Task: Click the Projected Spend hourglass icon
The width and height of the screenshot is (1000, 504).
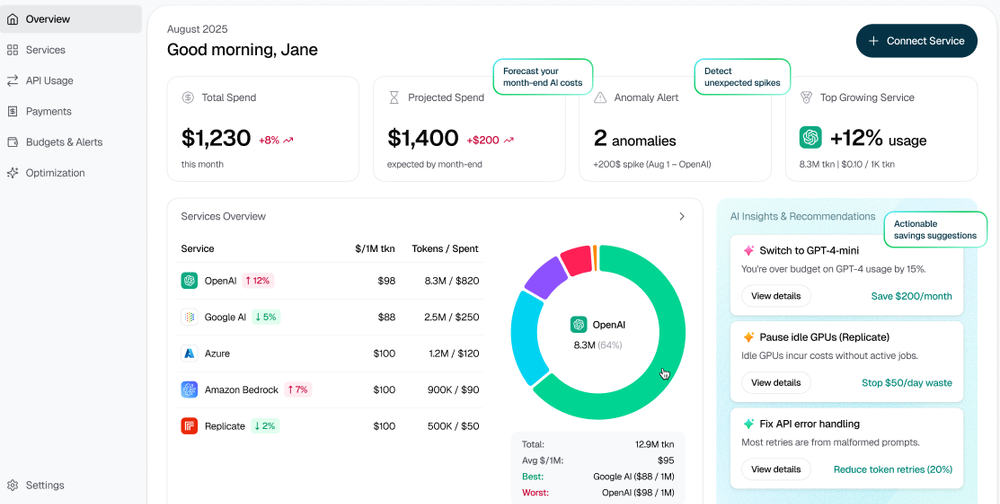Action: pos(394,98)
